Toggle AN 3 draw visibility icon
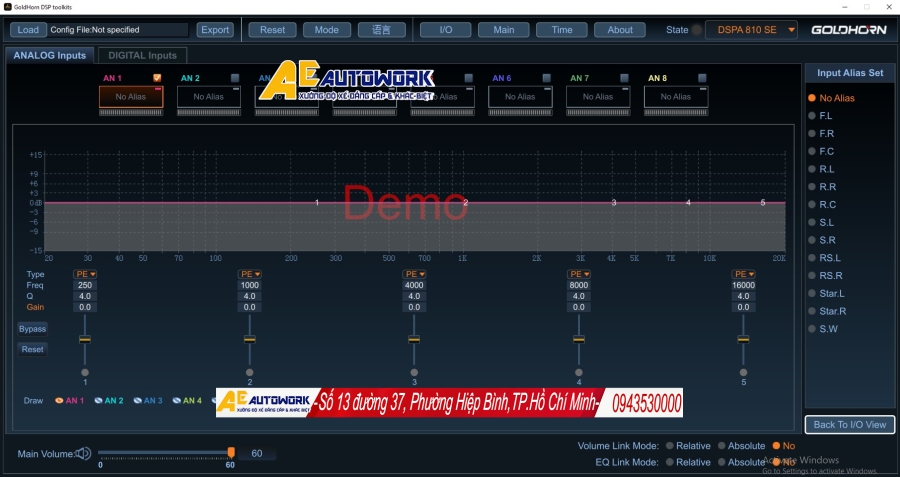This screenshot has width=900, height=477. tap(138, 401)
